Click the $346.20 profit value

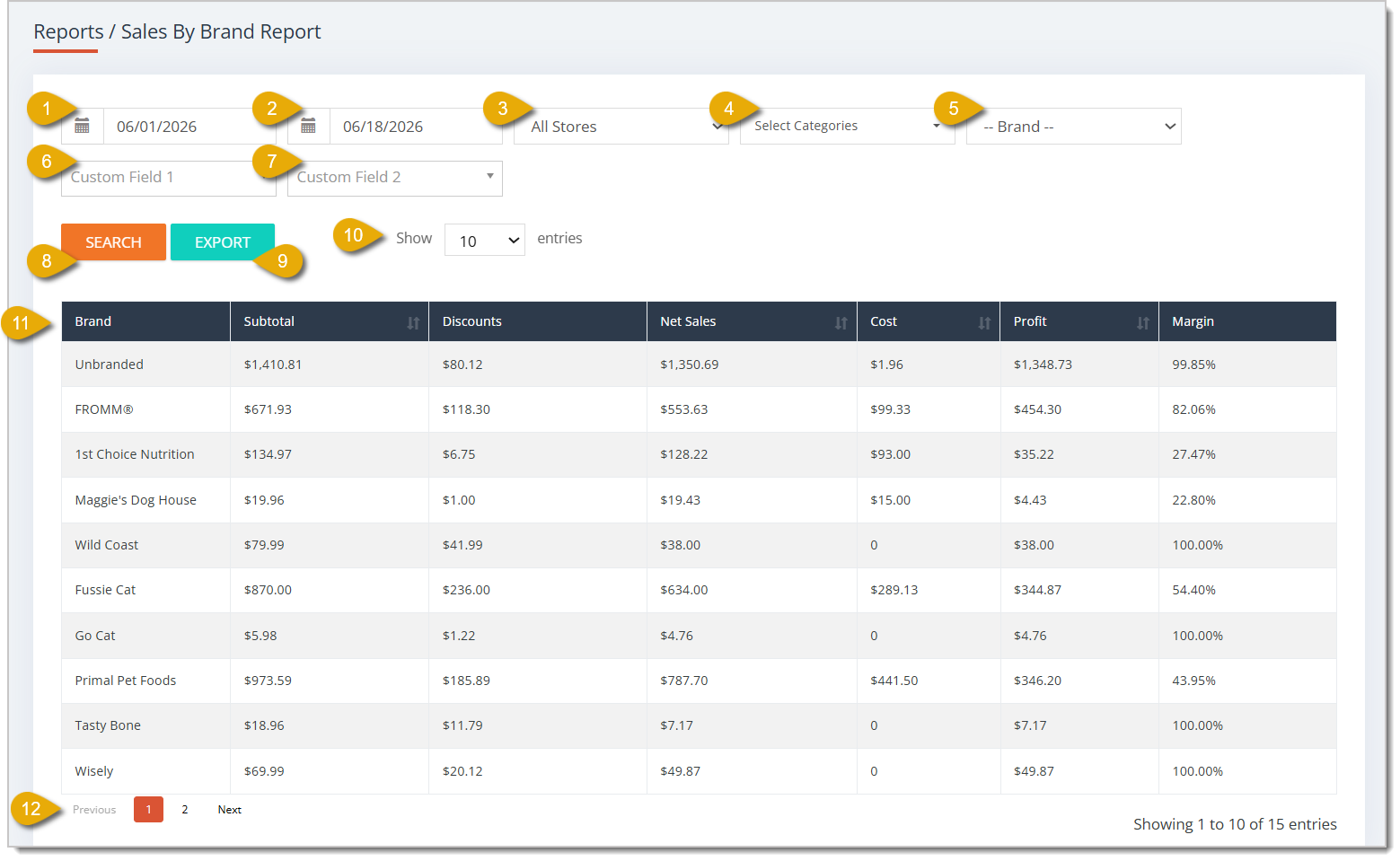(1038, 681)
